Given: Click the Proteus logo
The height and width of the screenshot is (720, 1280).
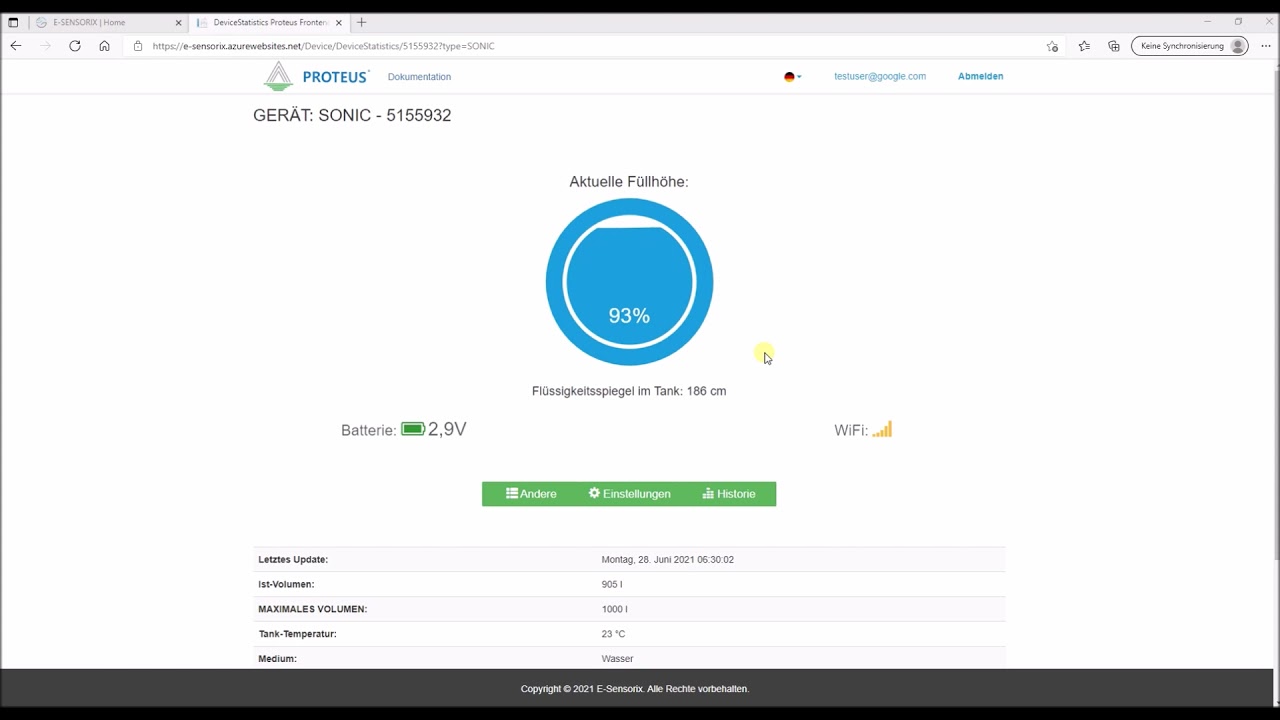Looking at the screenshot, I should pos(316,76).
